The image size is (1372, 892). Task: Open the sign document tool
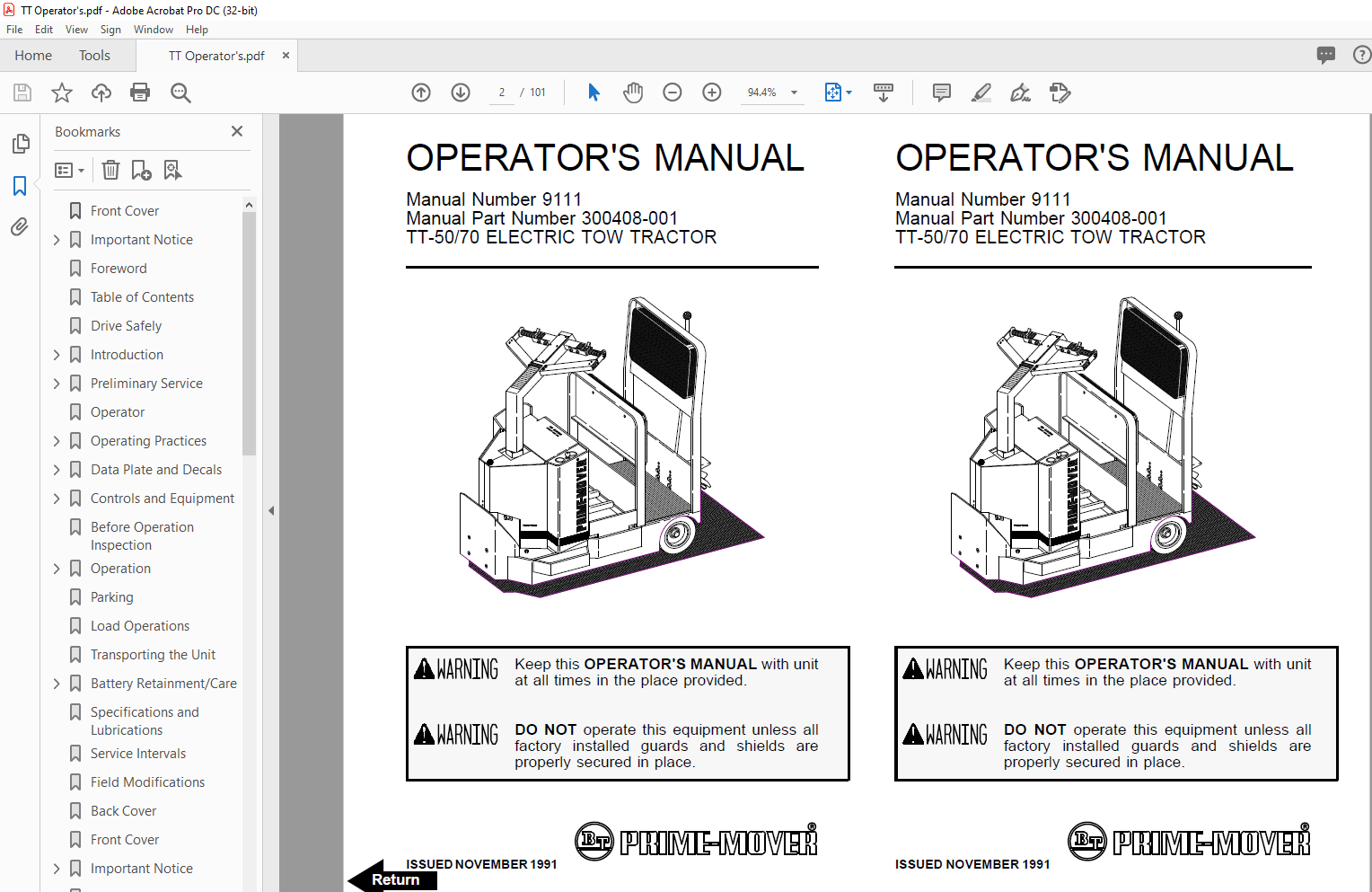point(1021,93)
